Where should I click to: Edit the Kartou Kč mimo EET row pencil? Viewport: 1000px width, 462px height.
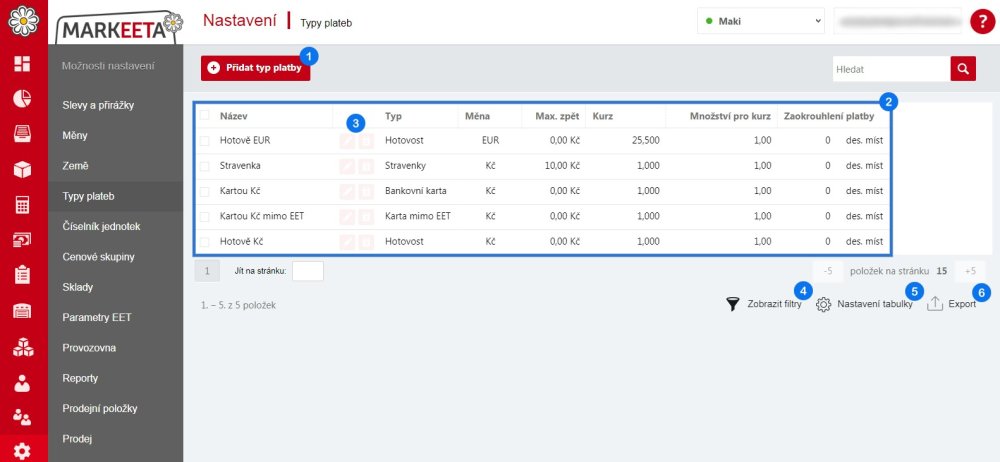[x=347, y=217]
